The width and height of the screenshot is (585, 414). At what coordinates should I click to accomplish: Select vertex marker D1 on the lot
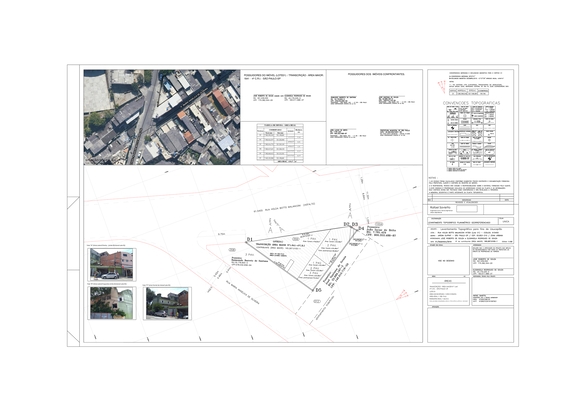click(250, 239)
